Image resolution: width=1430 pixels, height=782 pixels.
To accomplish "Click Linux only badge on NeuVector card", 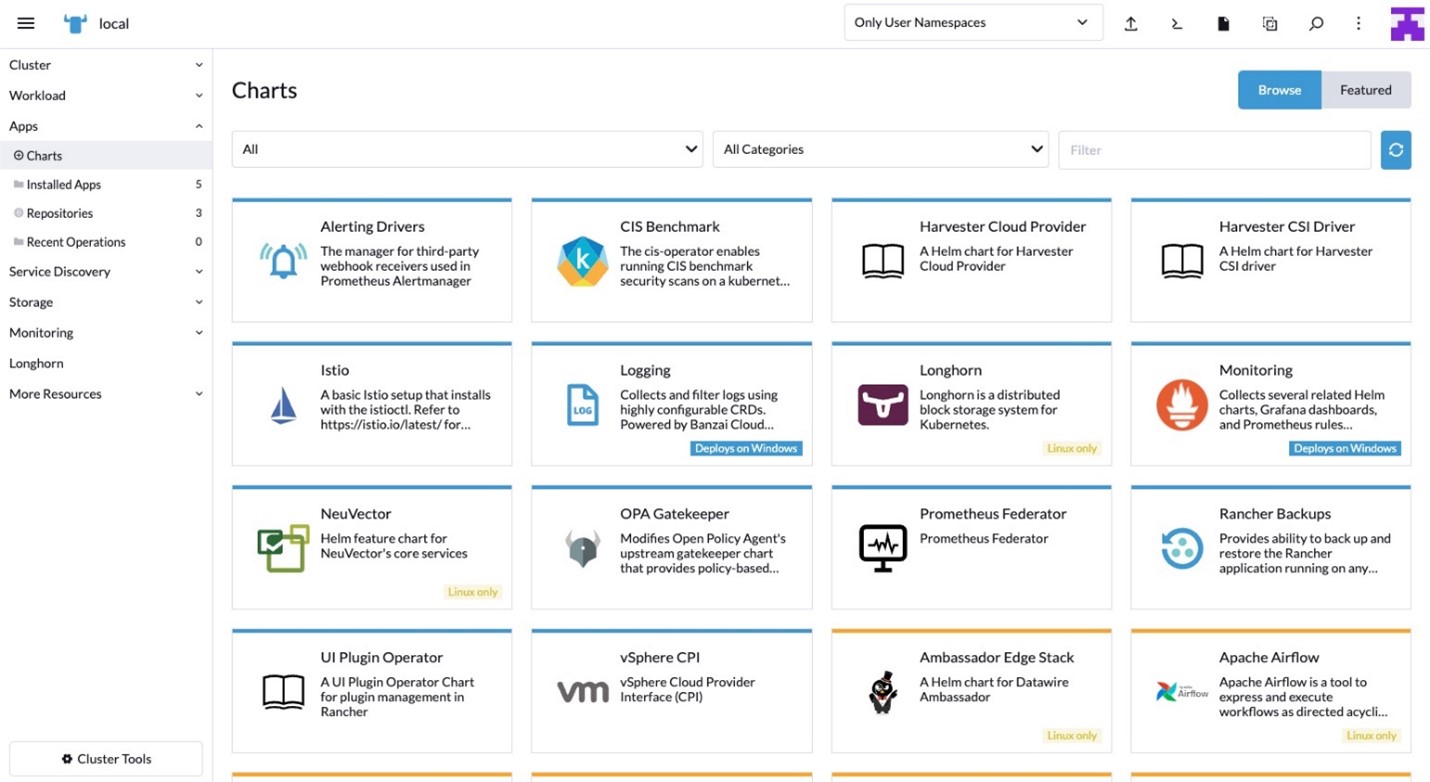I will click(472, 592).
